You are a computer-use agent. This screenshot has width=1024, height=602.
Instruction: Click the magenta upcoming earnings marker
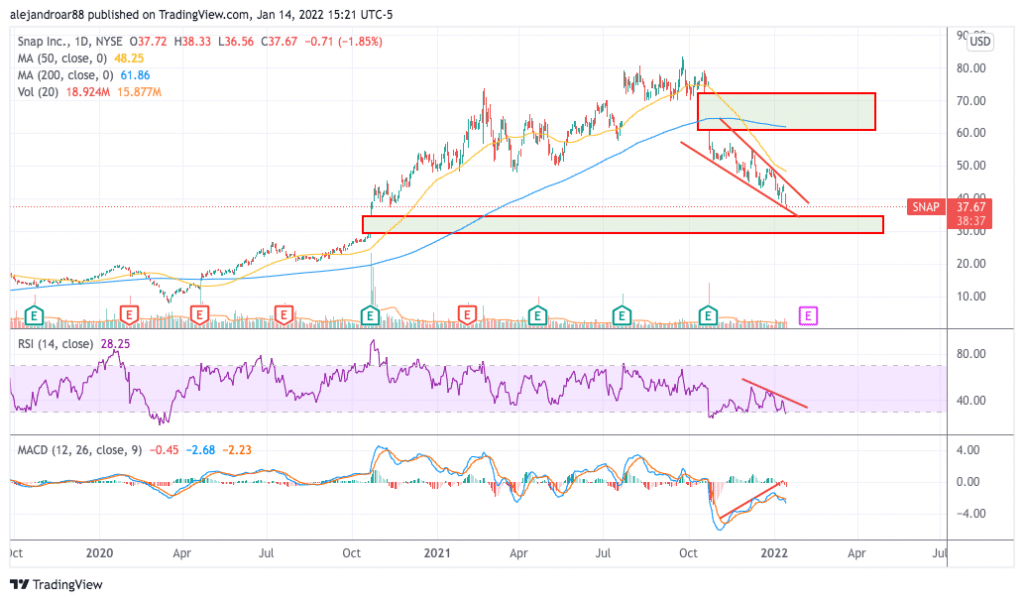click(x=808, y=316)
